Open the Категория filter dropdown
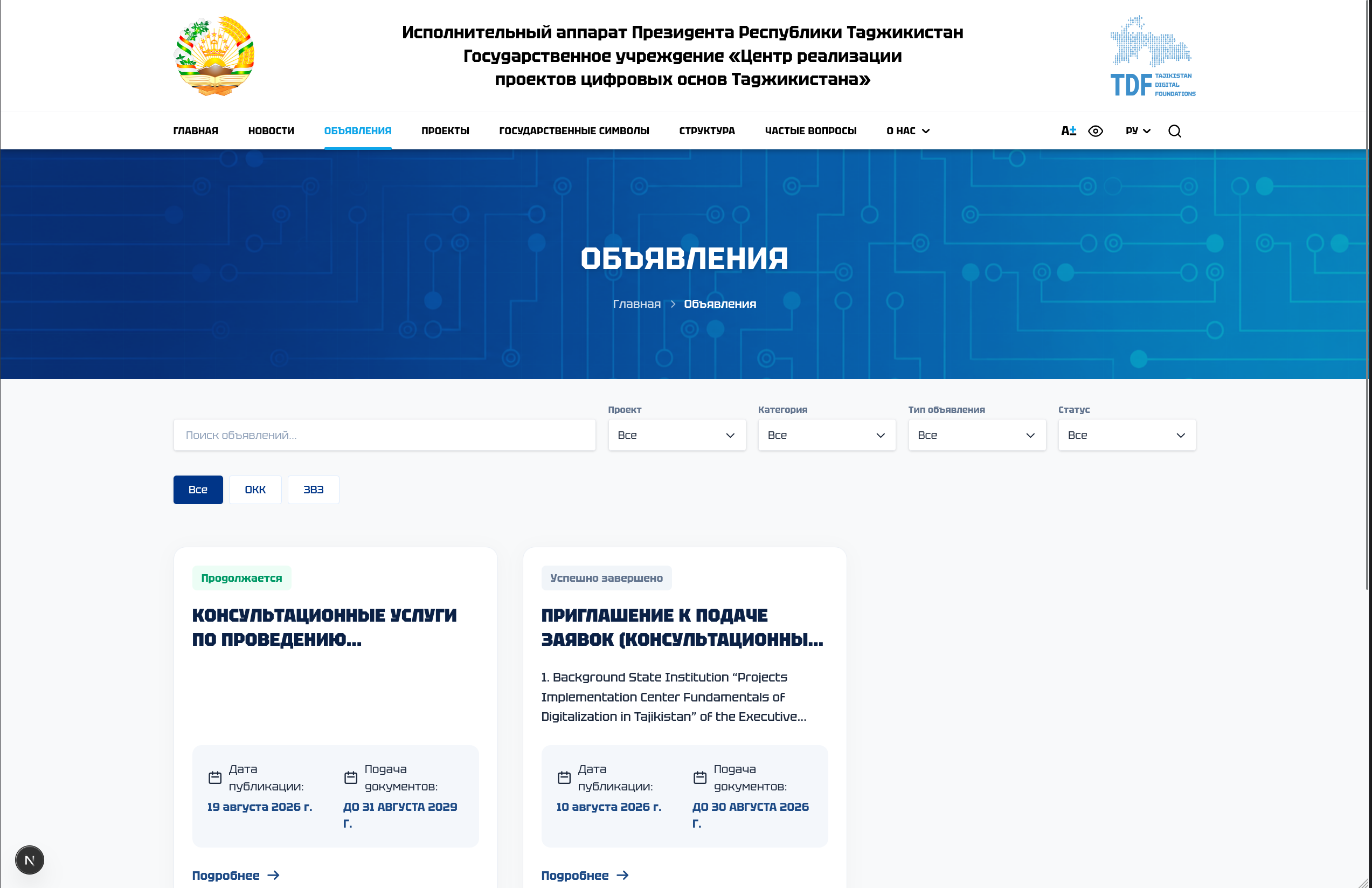This screenshot has height=888, width=1372. coord(827,435)
